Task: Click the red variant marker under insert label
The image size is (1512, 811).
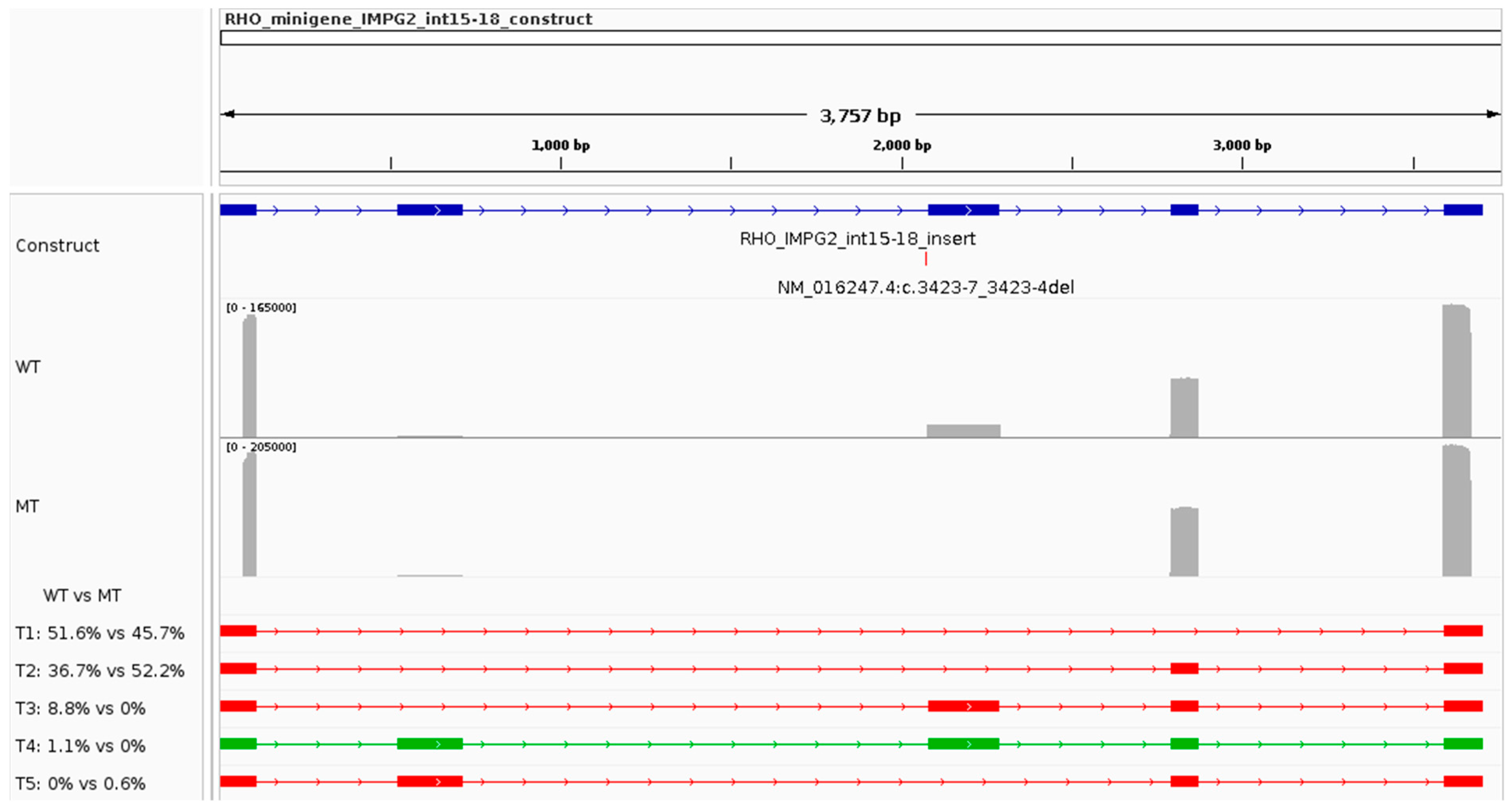Action: pyautogui.click(x=925, y=258)
